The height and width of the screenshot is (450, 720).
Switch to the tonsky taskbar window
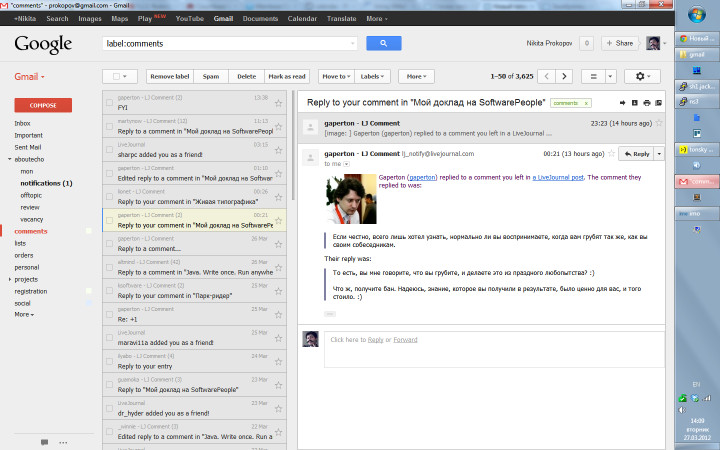tap(697, 149)
